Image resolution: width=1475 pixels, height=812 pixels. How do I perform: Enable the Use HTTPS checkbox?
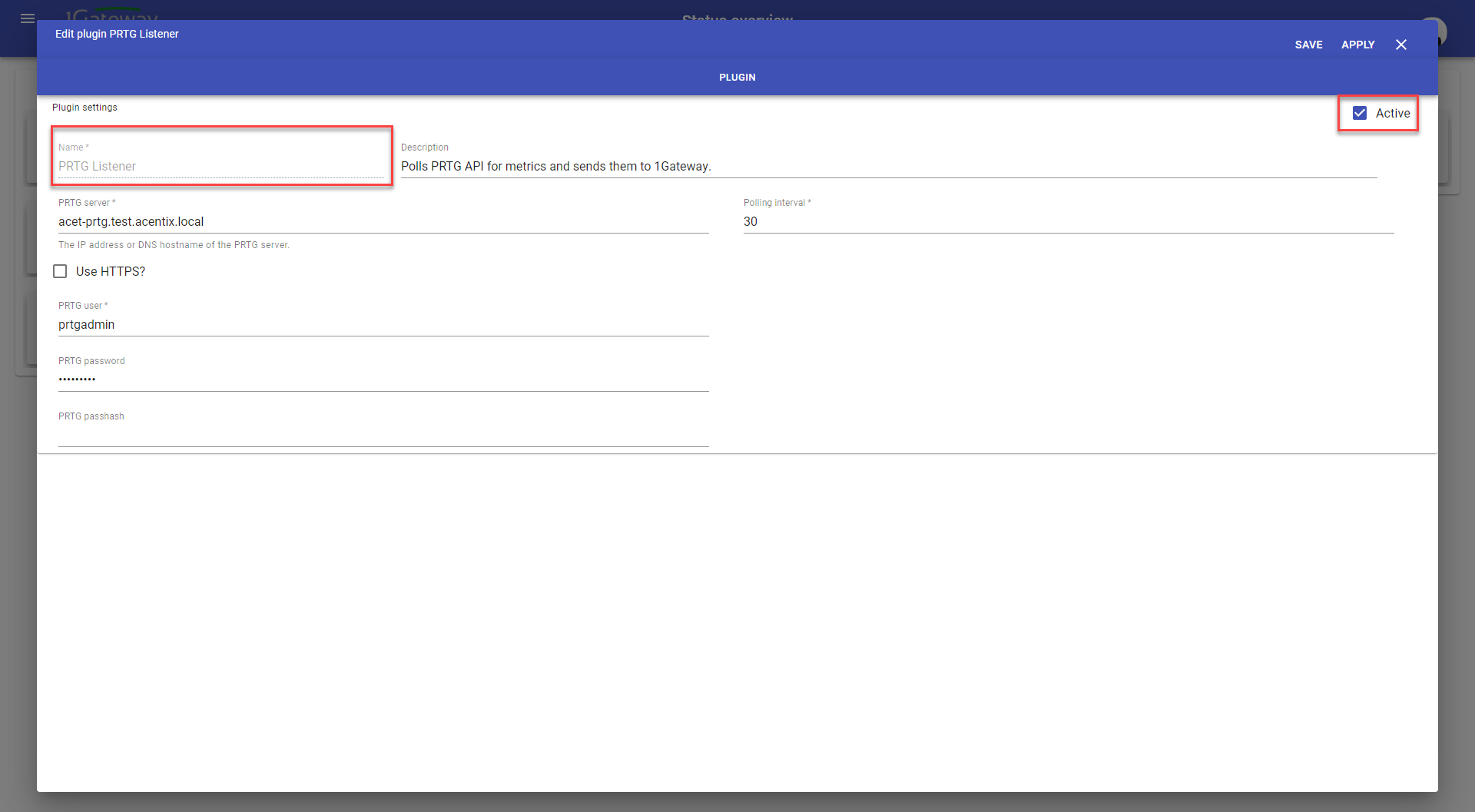(x=60, y=271)
